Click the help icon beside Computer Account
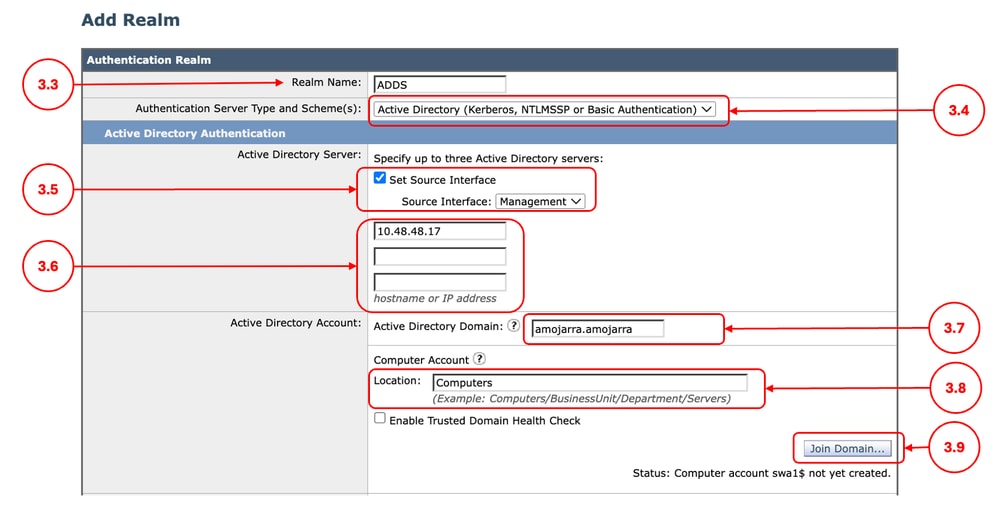Screen dimensions: 999x516 (479, 359)
